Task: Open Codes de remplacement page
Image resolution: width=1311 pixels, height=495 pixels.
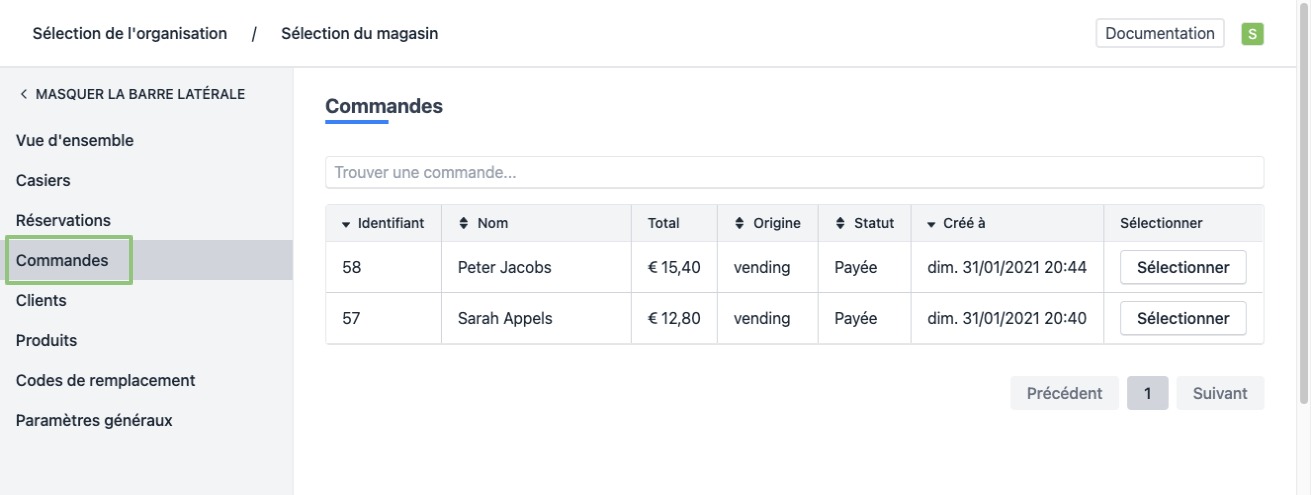Action: pos(105,380)
